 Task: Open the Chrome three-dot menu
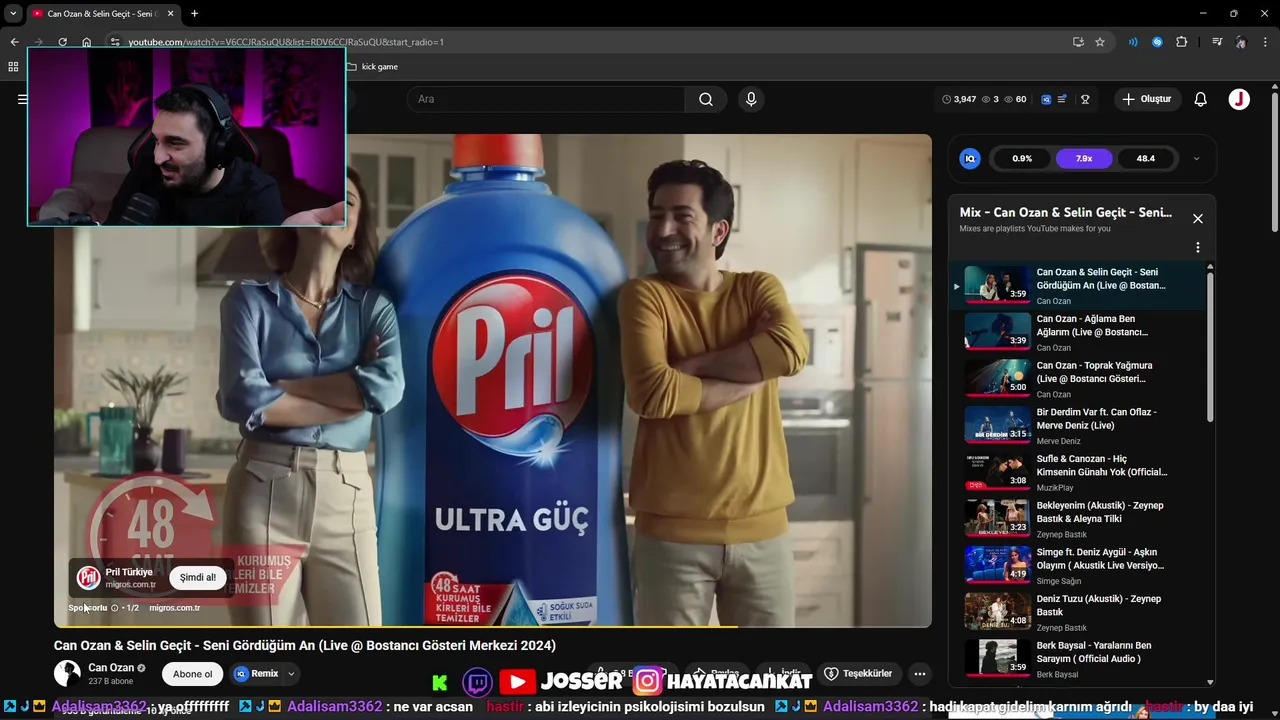(x=1266, y=42)
